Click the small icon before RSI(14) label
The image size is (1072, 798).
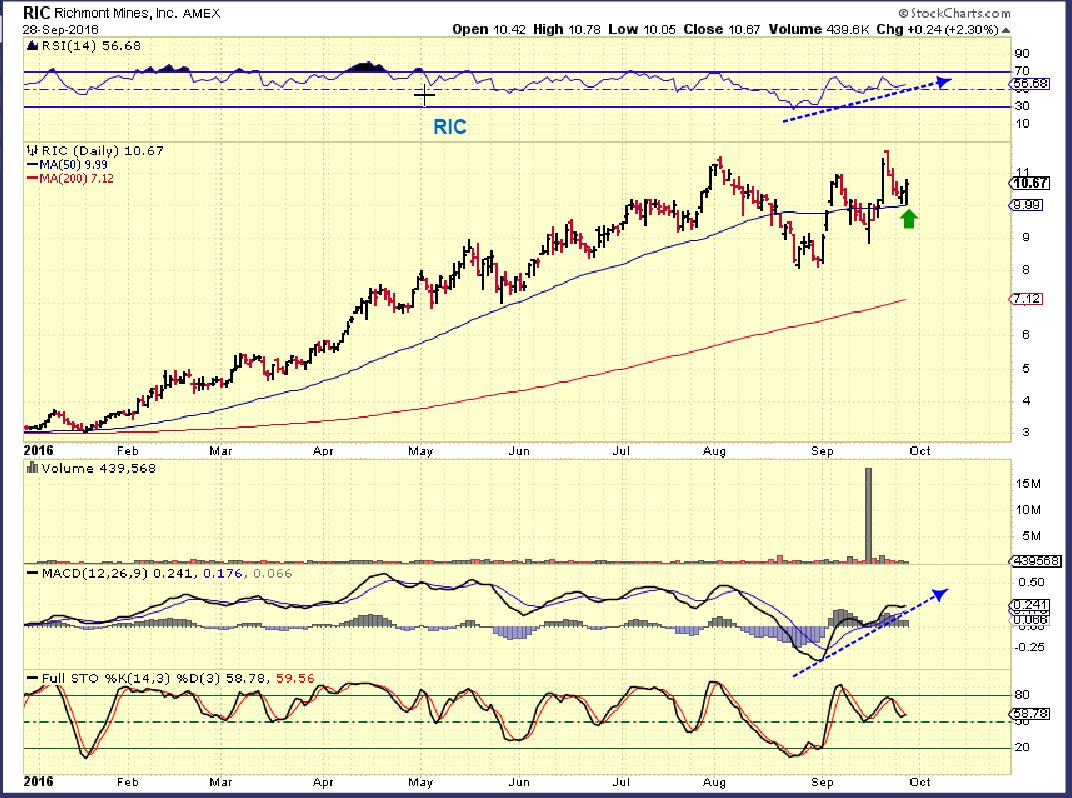pyautogui.click(x=31, y=46)
